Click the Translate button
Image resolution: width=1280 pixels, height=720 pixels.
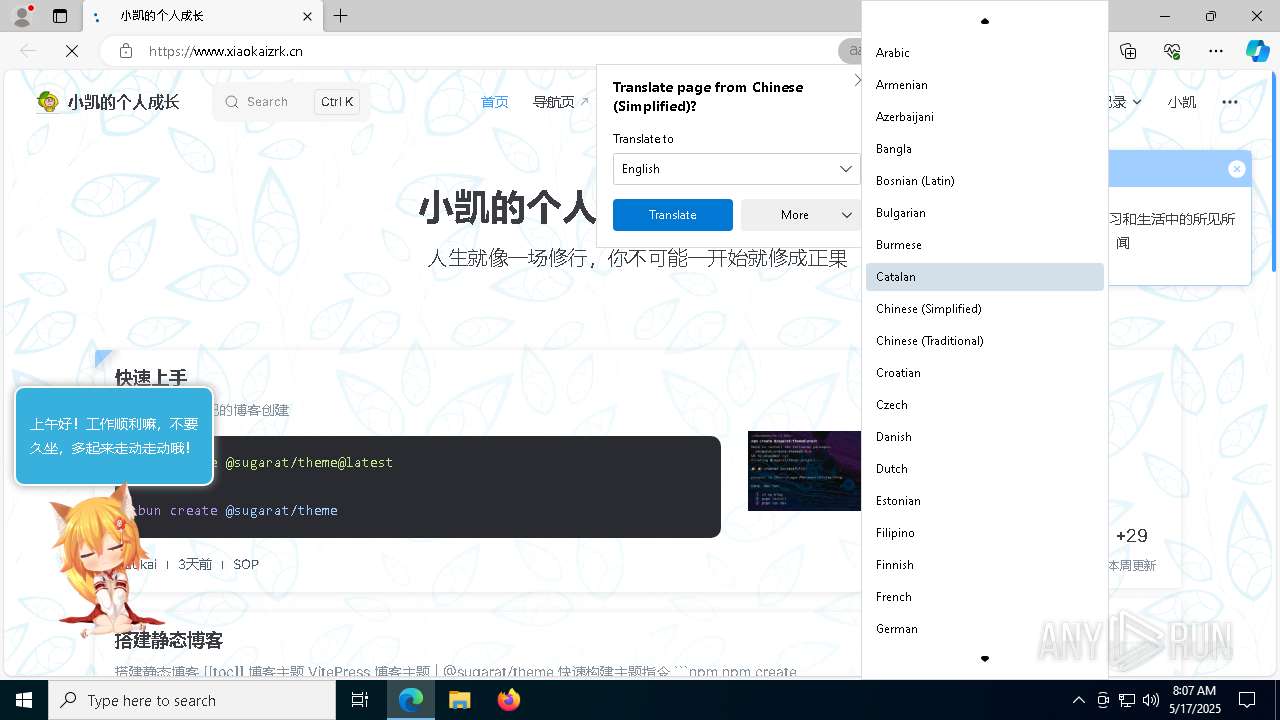673,215
